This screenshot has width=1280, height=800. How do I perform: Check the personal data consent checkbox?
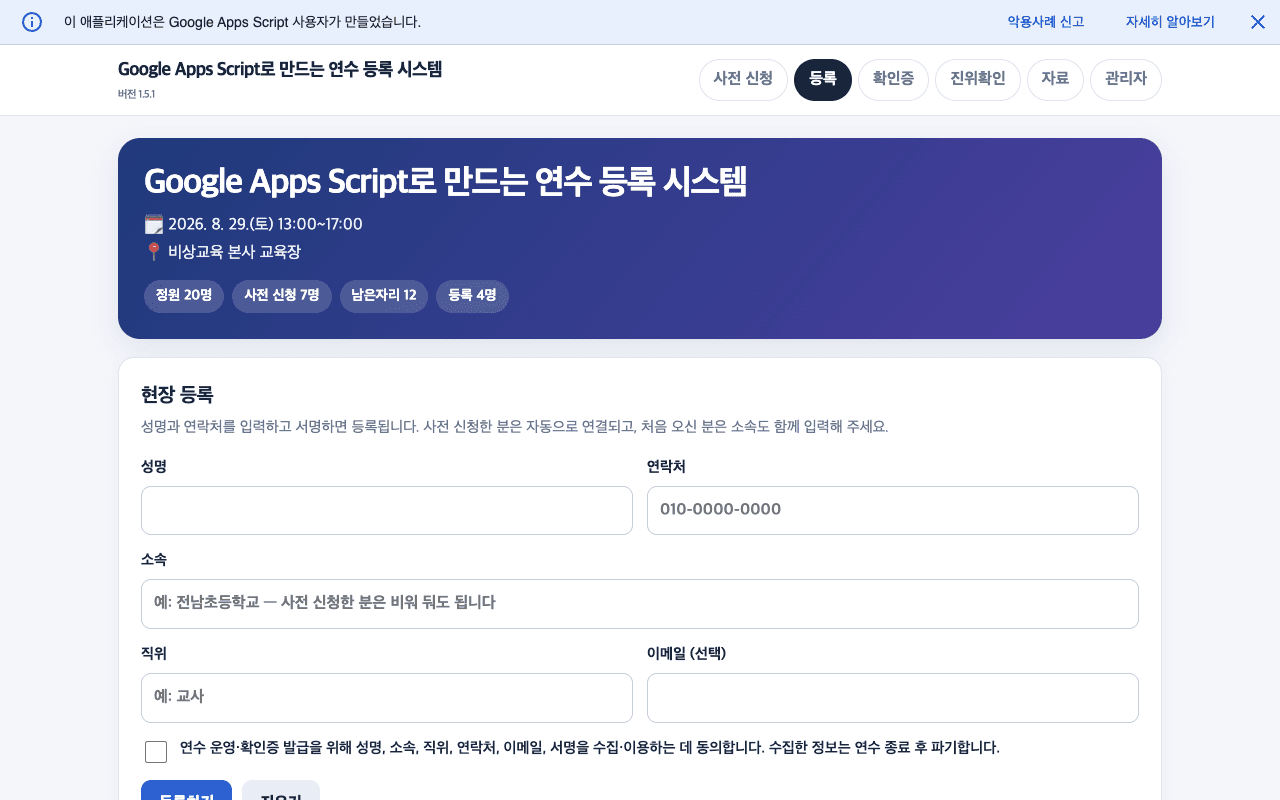[x=156, y=752]
